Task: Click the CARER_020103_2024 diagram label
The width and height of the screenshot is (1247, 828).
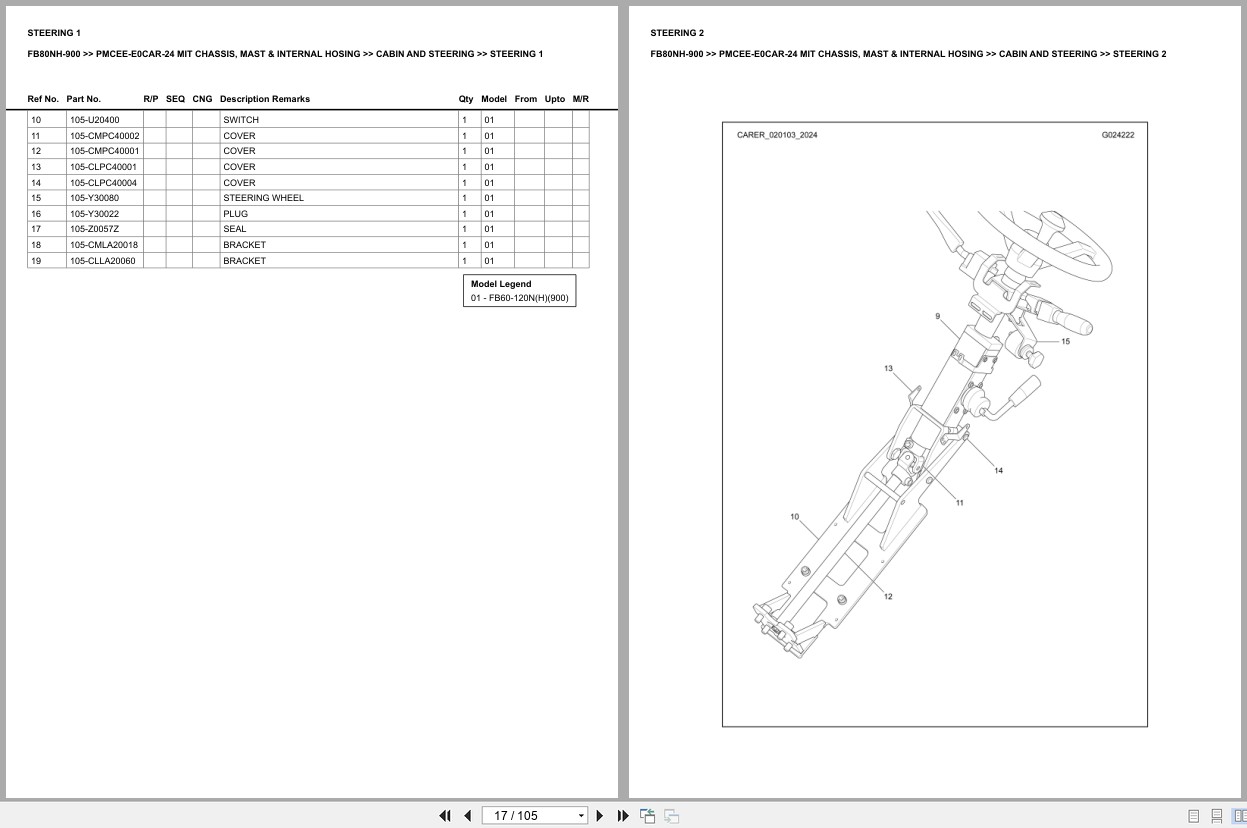Action: tap(777, 135)
